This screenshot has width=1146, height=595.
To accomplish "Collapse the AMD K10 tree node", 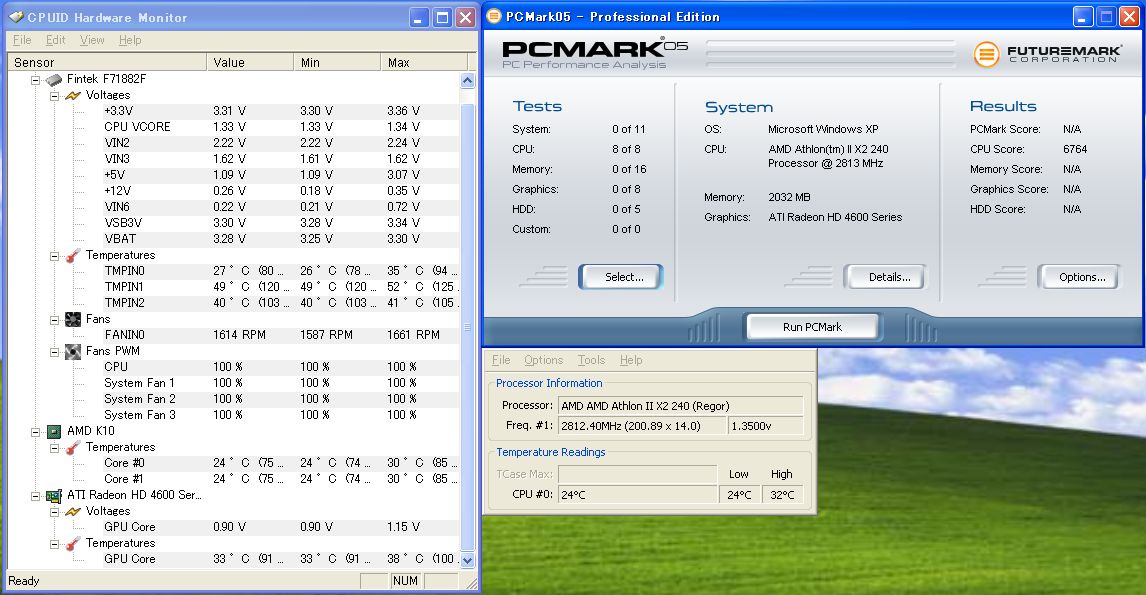I will pyautogui.click(x=36, y=431).
